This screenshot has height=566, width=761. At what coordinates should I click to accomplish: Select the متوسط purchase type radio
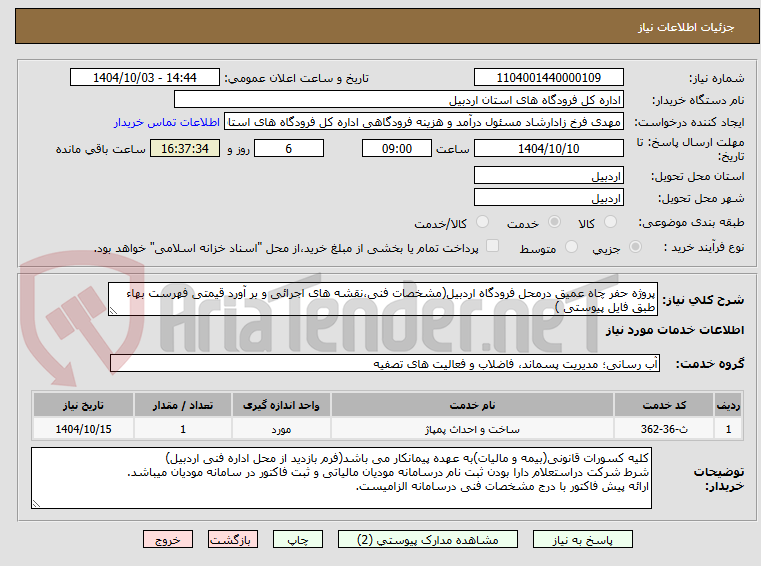tap(571, 247)
